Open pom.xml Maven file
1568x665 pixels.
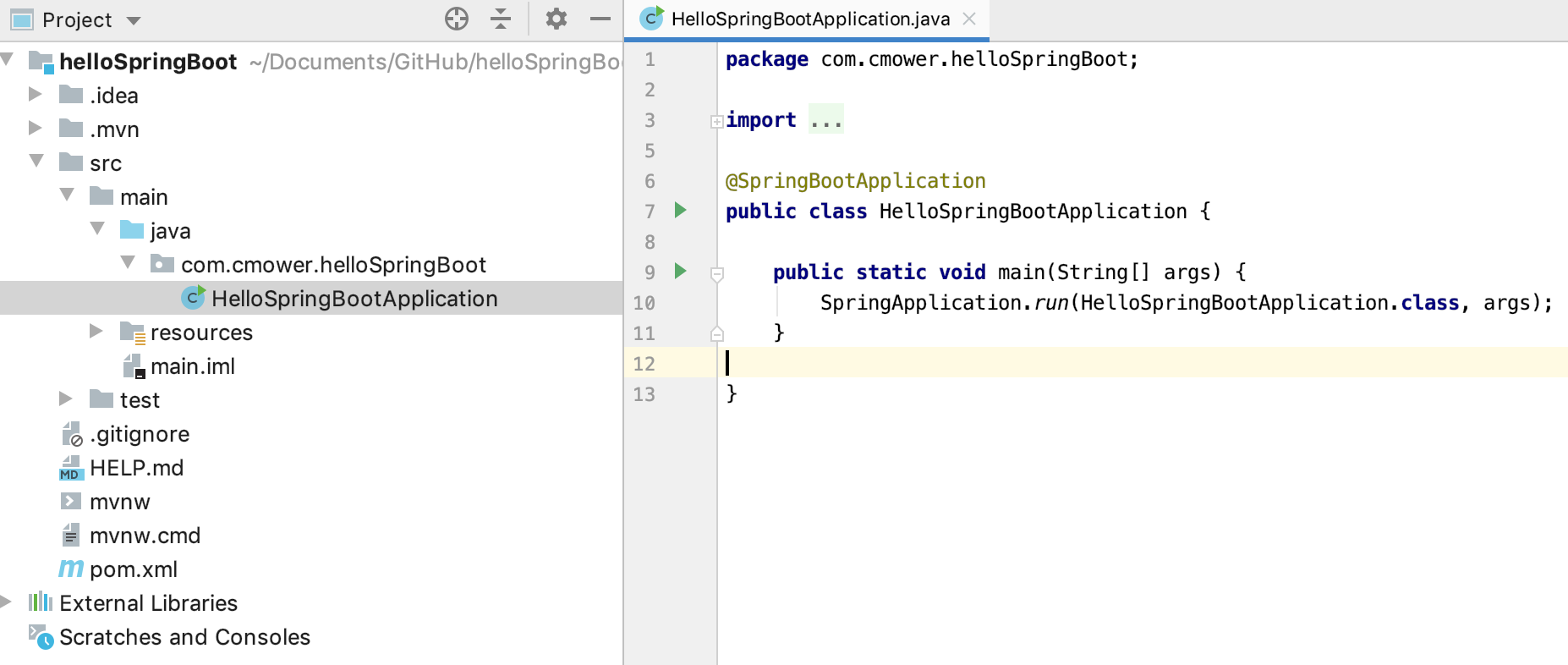[134, 569]
